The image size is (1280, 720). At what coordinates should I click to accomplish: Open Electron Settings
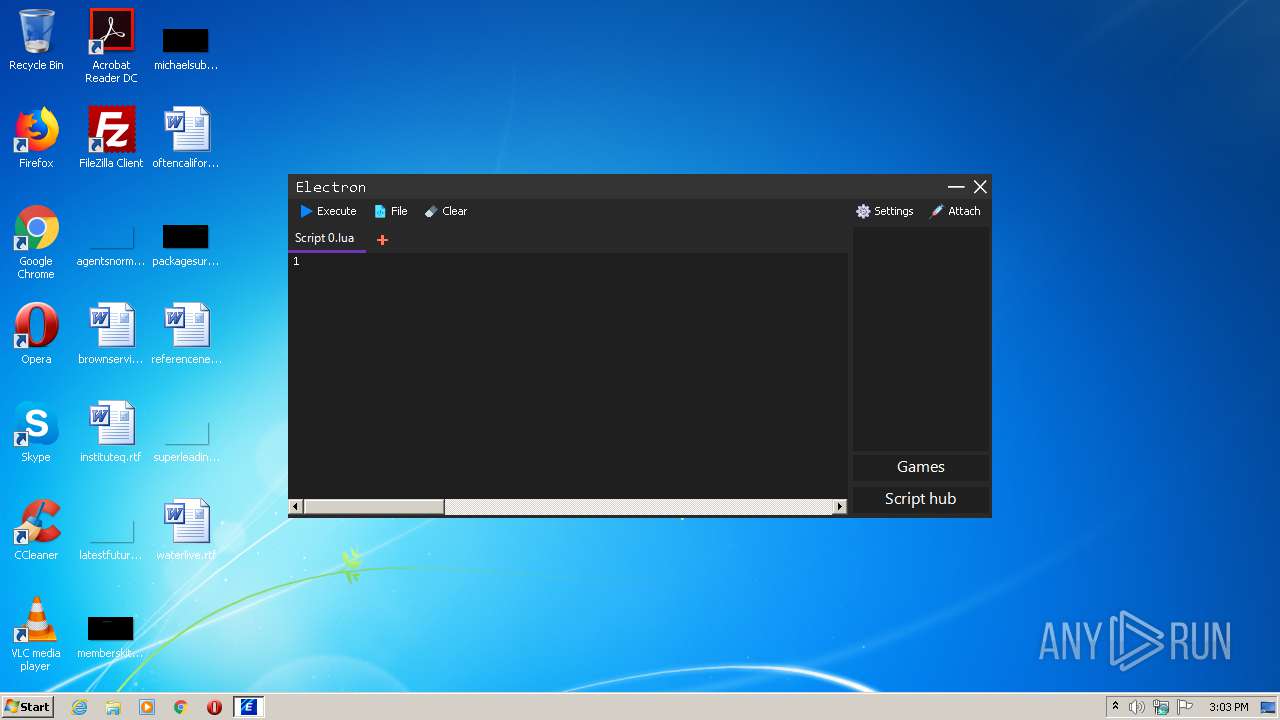(885, 211)
